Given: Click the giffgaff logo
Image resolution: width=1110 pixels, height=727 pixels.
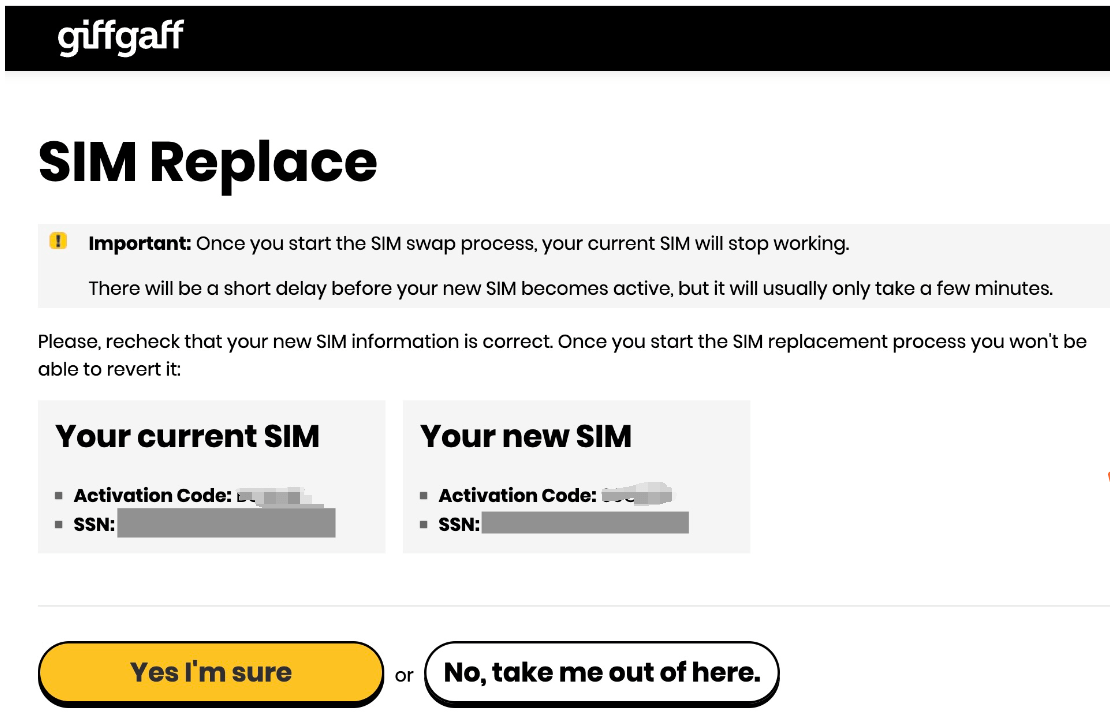Looking at the screenshot, I should (x=121, y=37).
